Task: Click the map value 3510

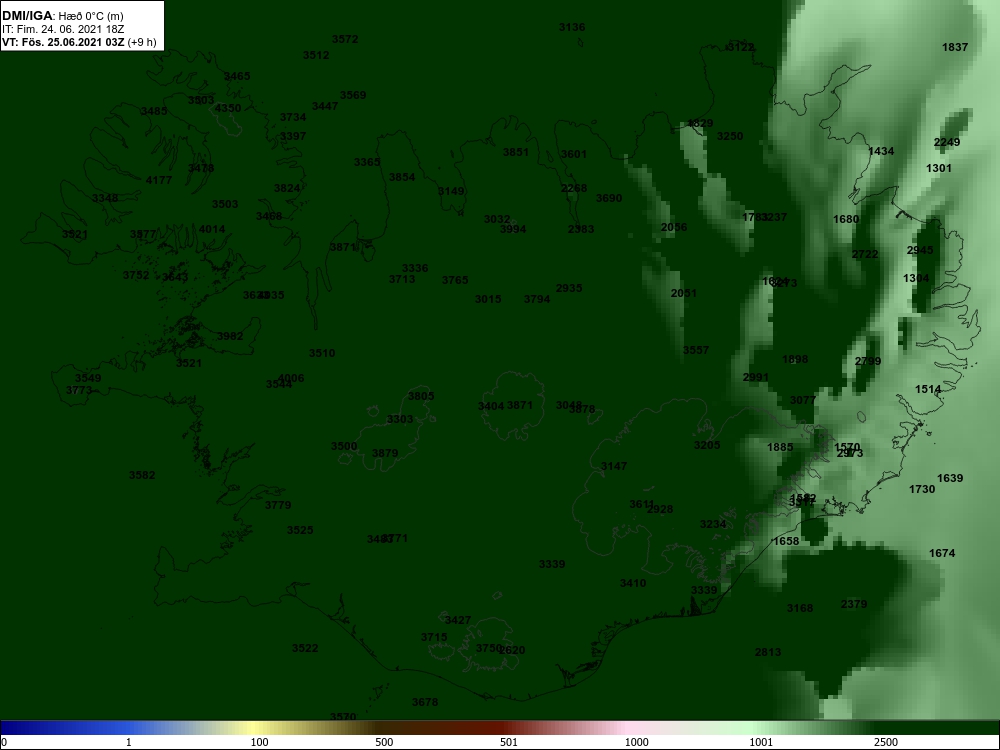Action: 322,353
